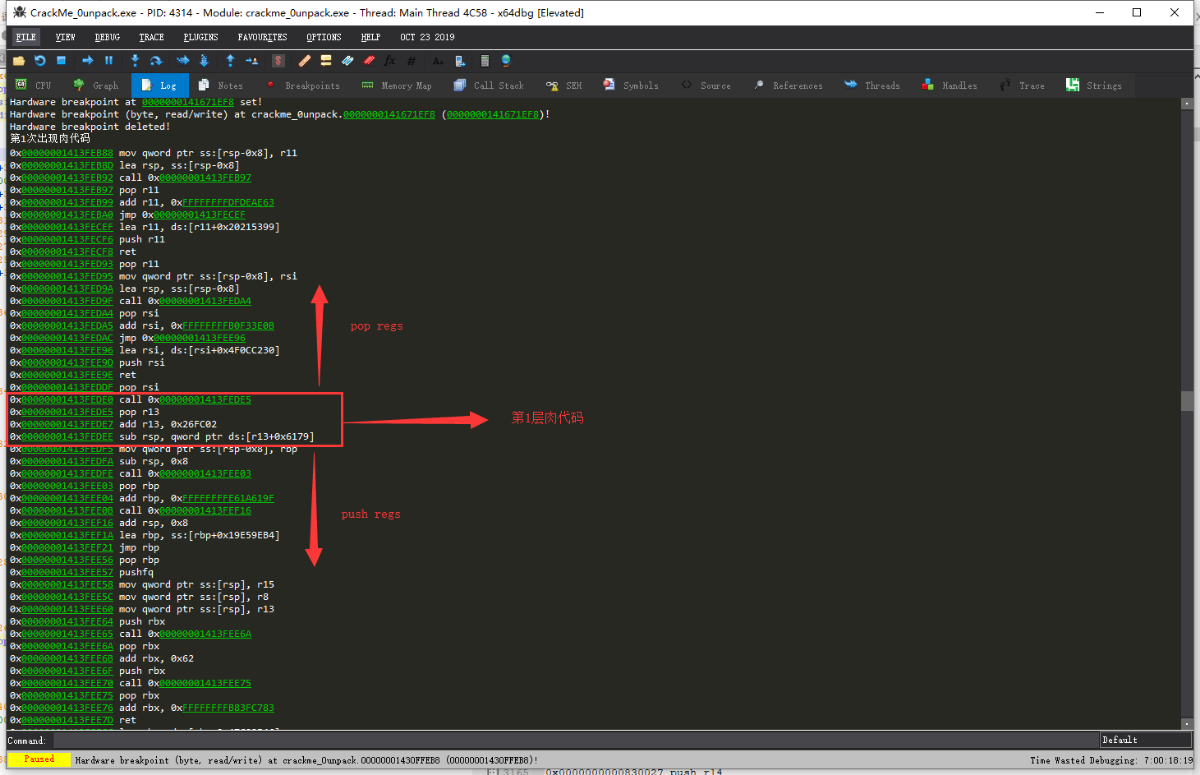Click the Trace Into icon
The width and height of the screenshot is (1200, 775).
(183, 61)
